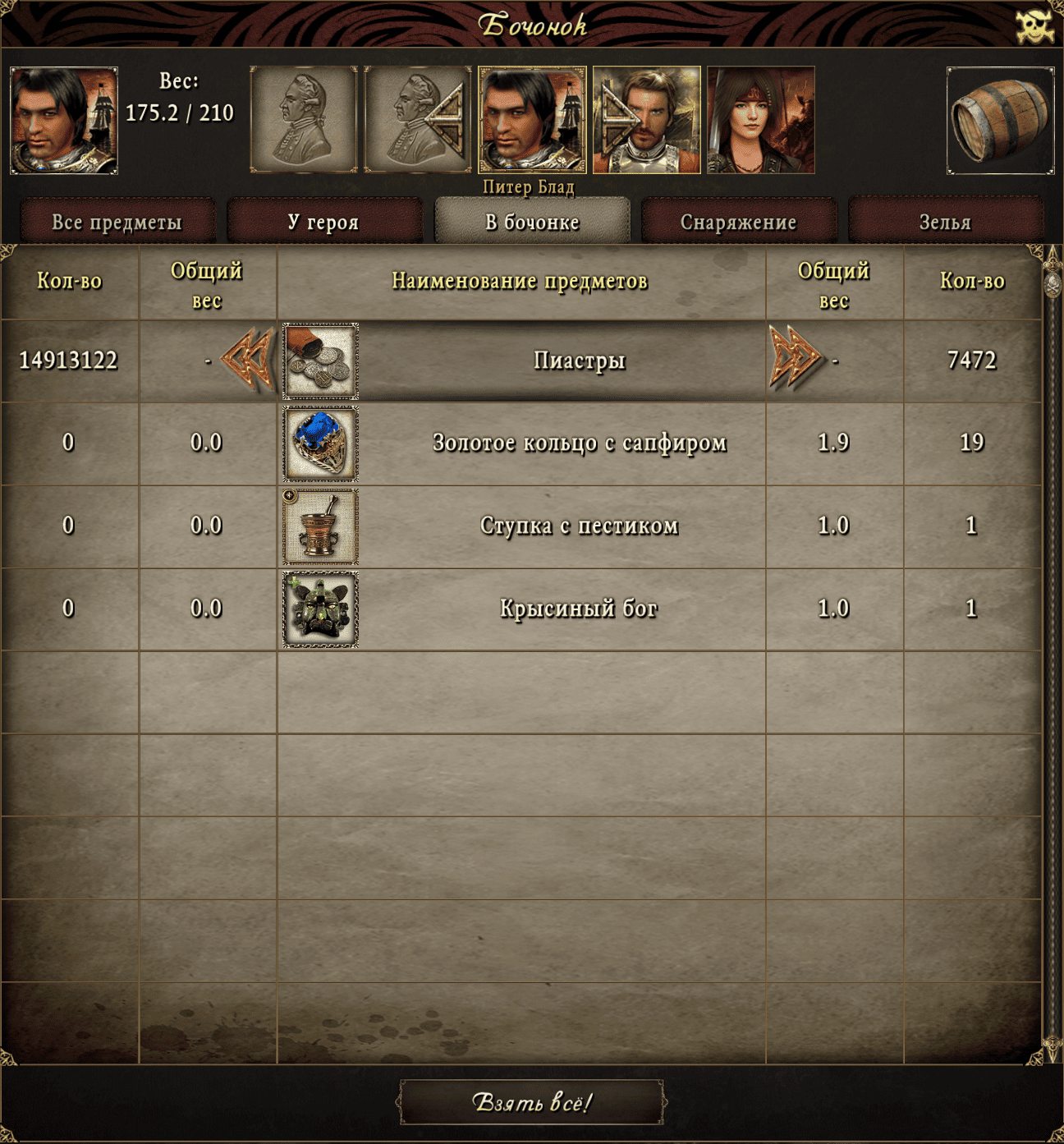This screenshot has height=1144, width=1064.
Task: Open the Снаряжение tab
Action: 739,222
